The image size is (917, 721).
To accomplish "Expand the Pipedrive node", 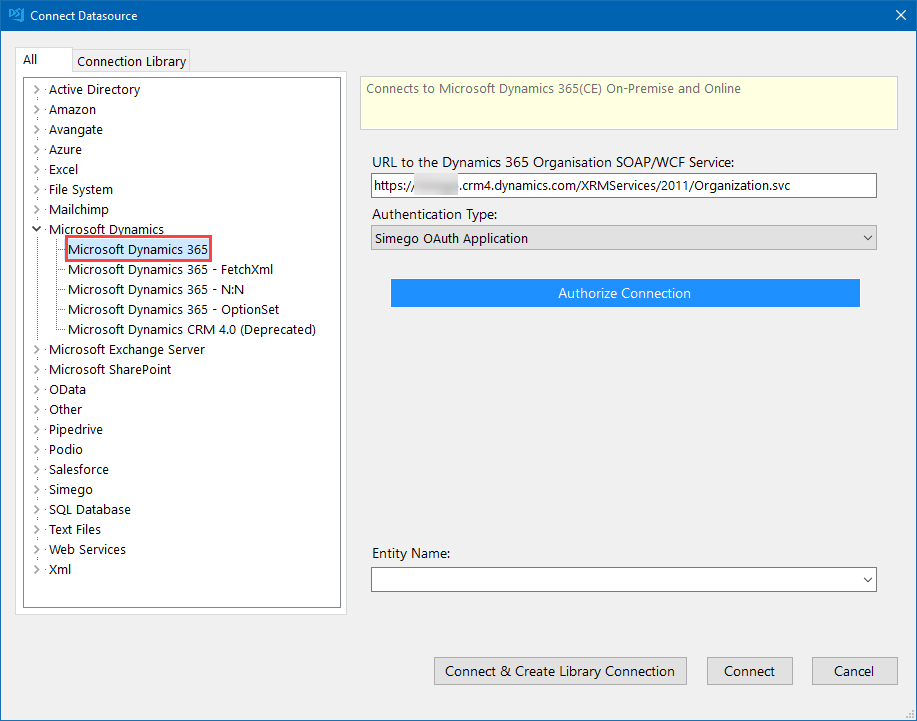I will [36, 429].
